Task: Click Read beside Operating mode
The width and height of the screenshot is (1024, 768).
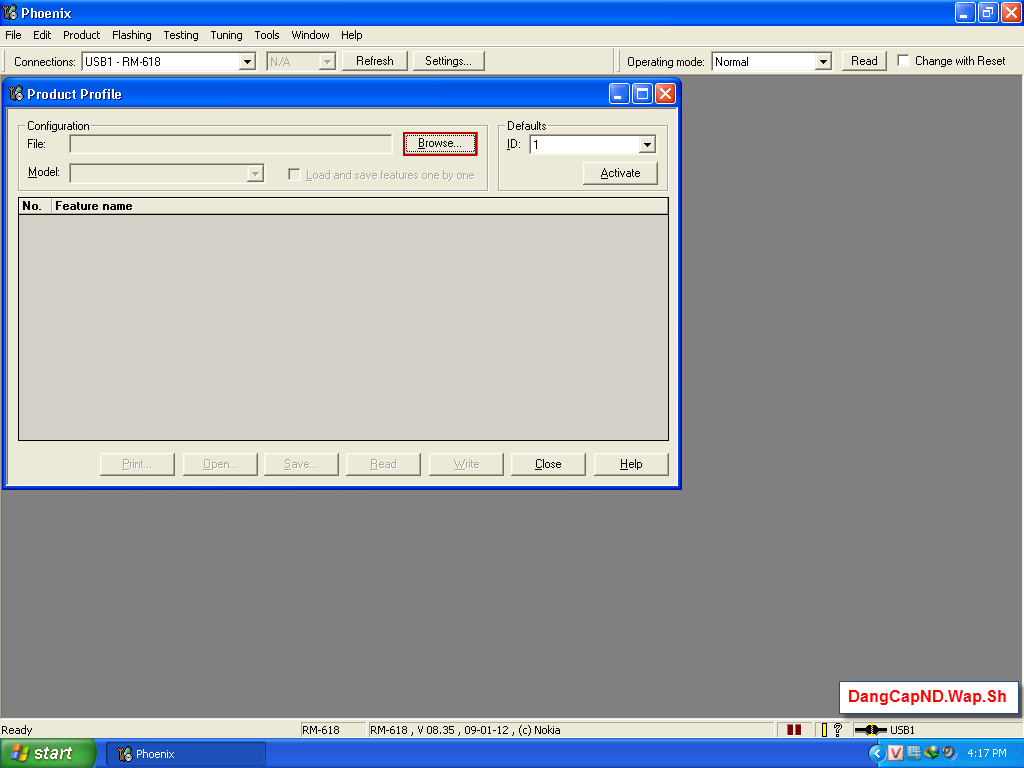Action: (x=864, y=61)
